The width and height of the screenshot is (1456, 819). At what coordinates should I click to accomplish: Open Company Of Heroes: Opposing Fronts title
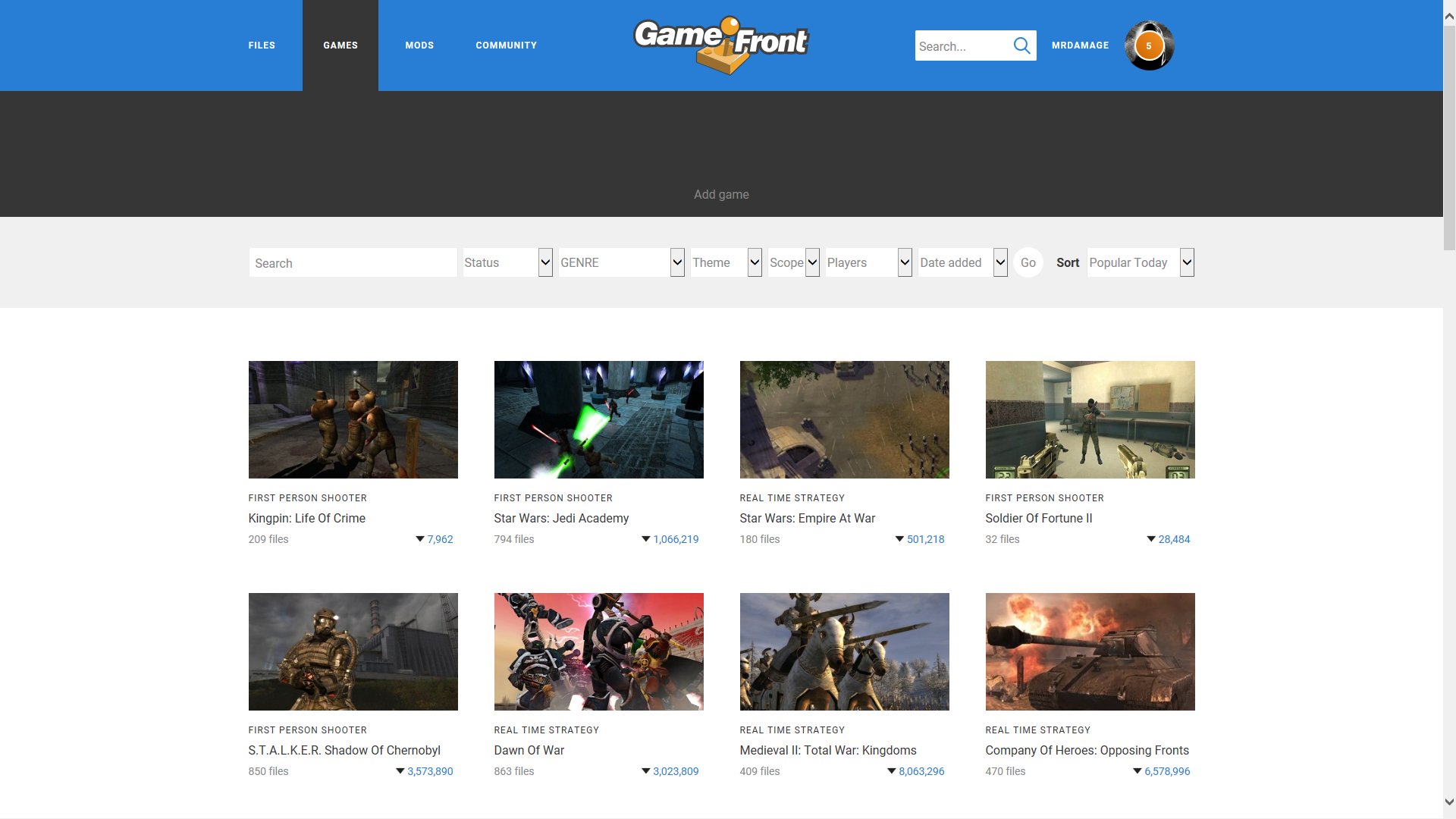tap(1087, 750)
